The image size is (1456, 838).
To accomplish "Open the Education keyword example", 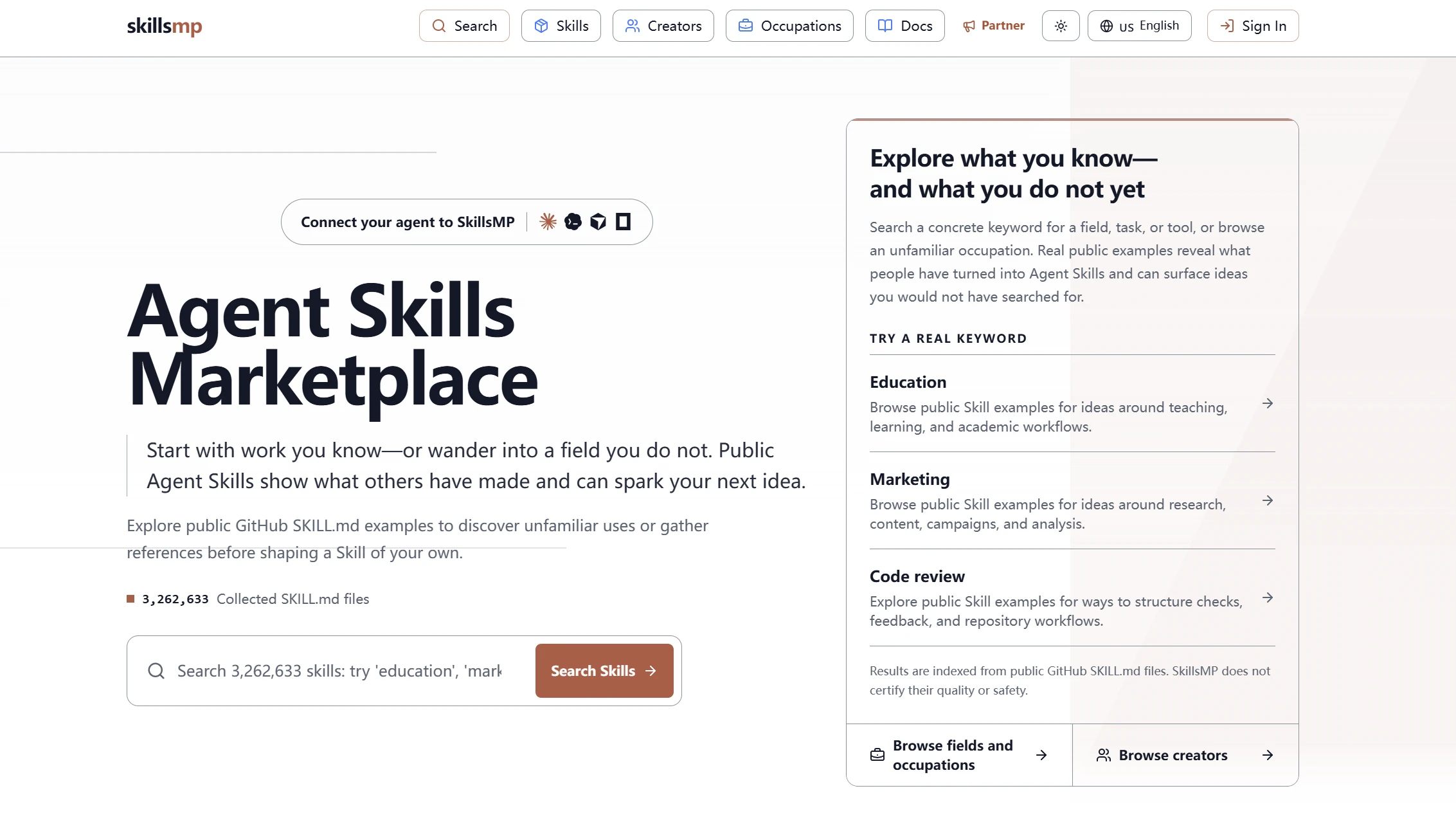I will (x=1072, y=403).
